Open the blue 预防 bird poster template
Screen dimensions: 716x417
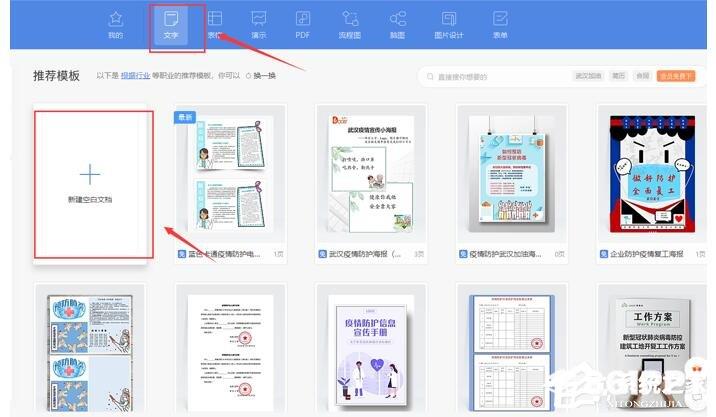tap(90, 353)
